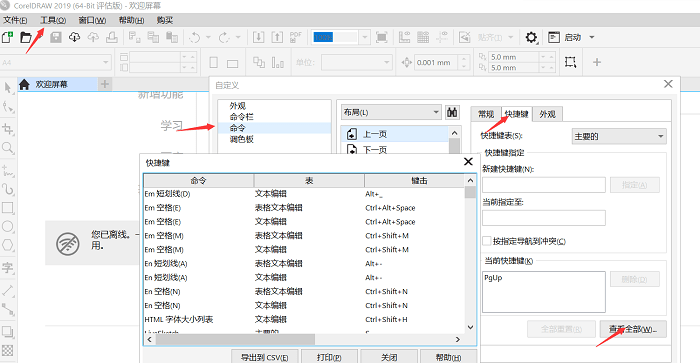Select the Shape tool

pos(8,107)
